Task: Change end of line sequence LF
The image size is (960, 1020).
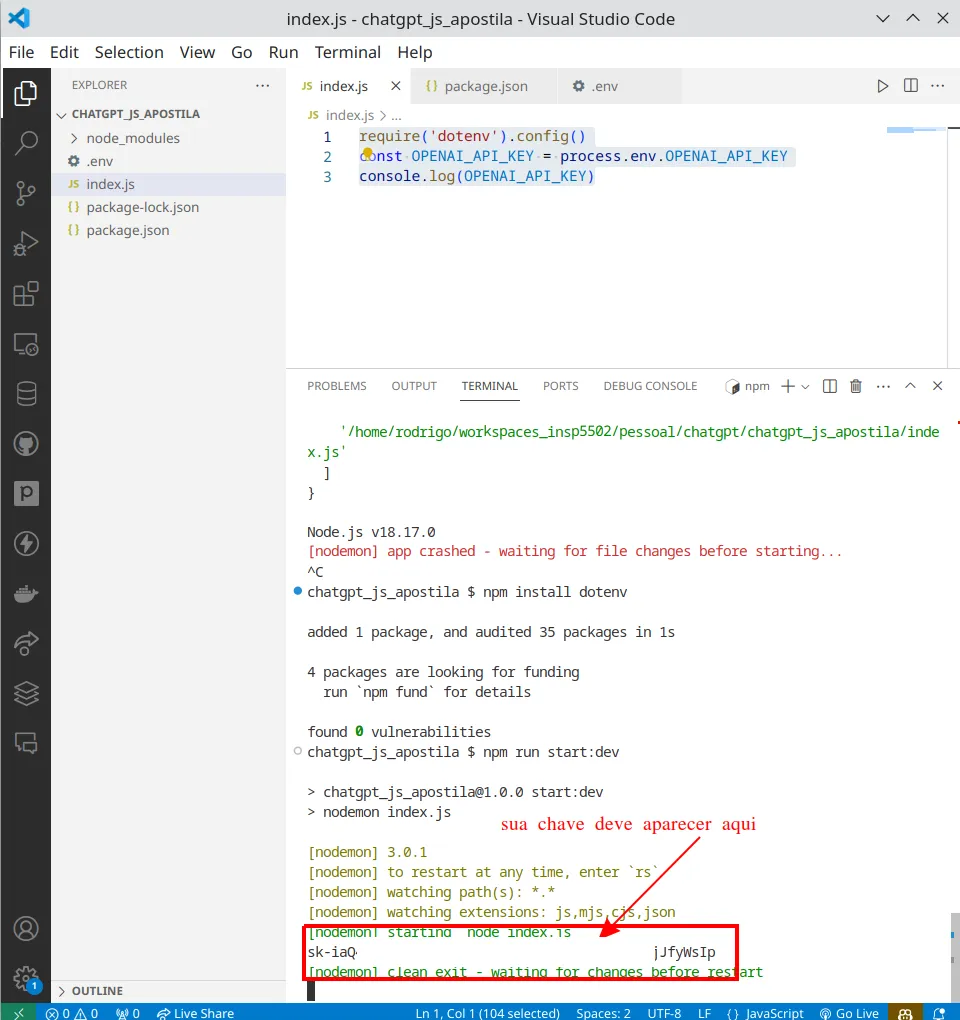Action: pyautogui.click(x=704, y=1013)
